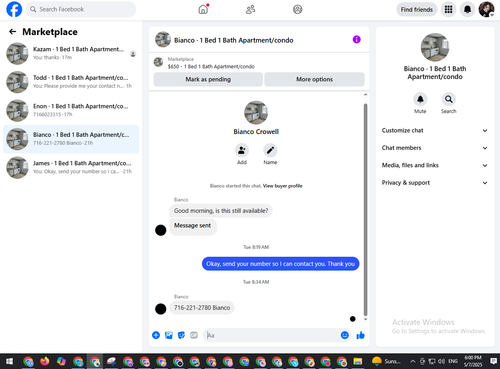Click the blue 'Okay, send your number' message
The image size is (500, 369).
(x=280, y=264)
